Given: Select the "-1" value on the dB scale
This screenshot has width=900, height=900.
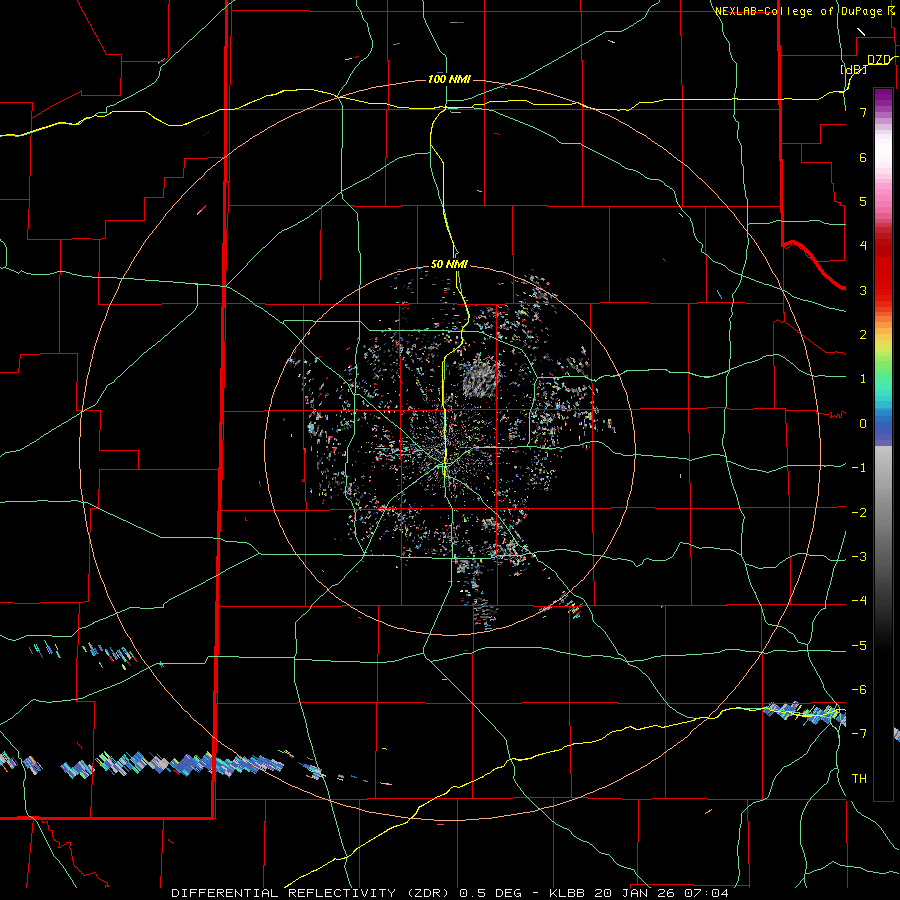Looking at the screenshot, I should pos(859,468).
